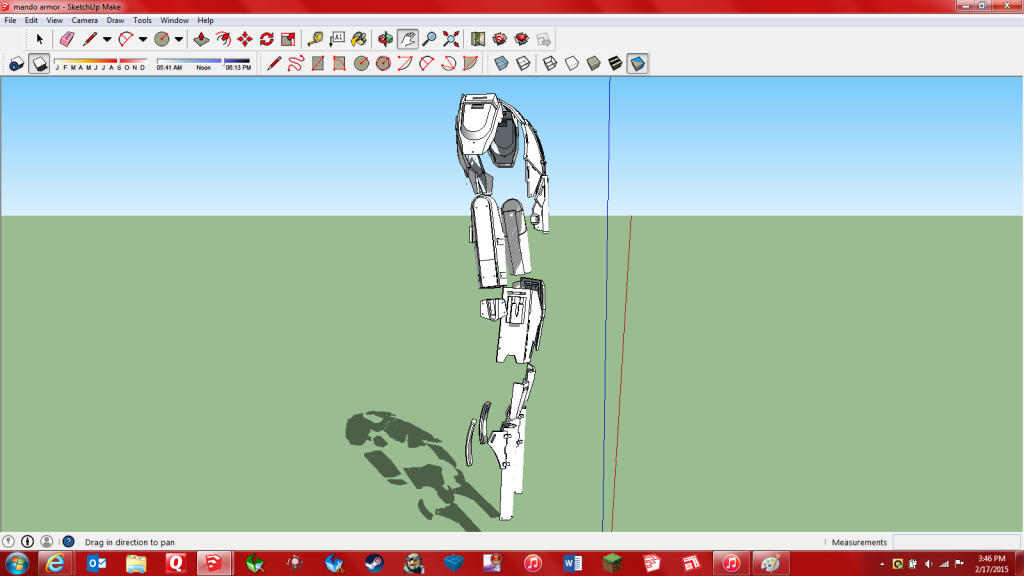This screenshot has width=1024, height=576.
Task: Toggle Show/Hide Shadows button
Action: point(39,63)
